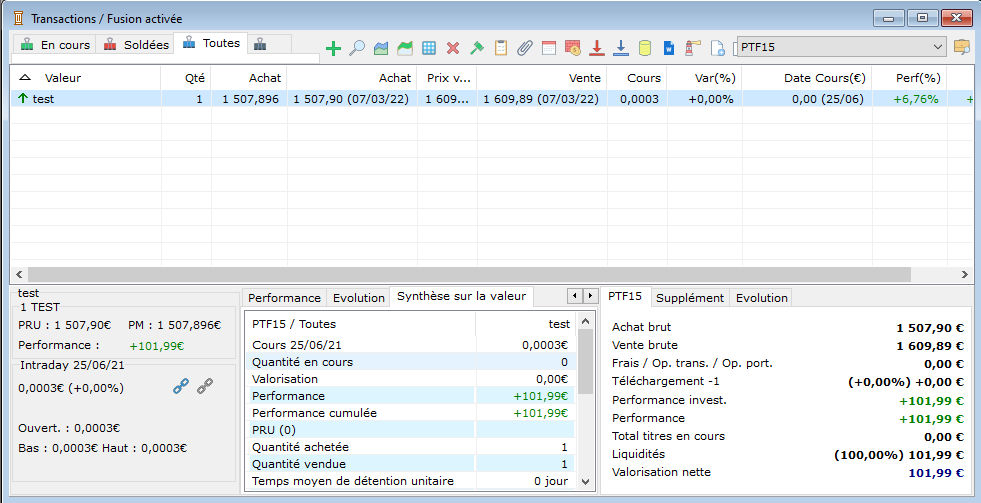Open the right panel Evolution tab
The image size is (981, 503).
(761, 298)
